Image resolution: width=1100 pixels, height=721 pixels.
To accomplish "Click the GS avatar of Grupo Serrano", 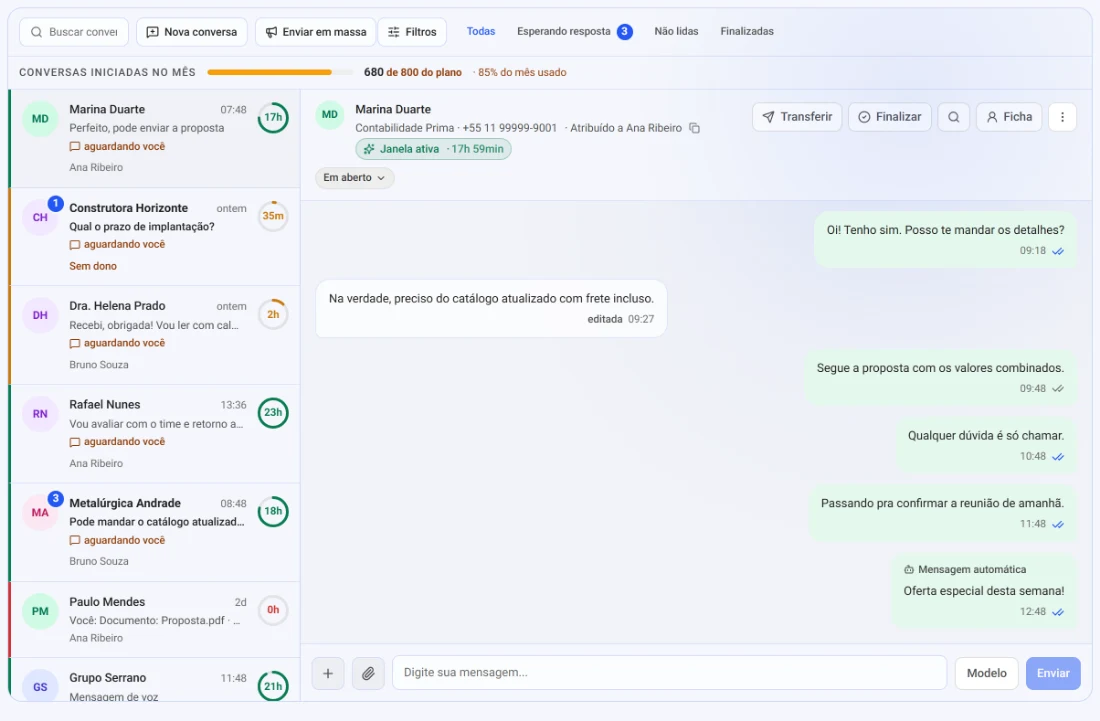I will (x=40, y=686).
